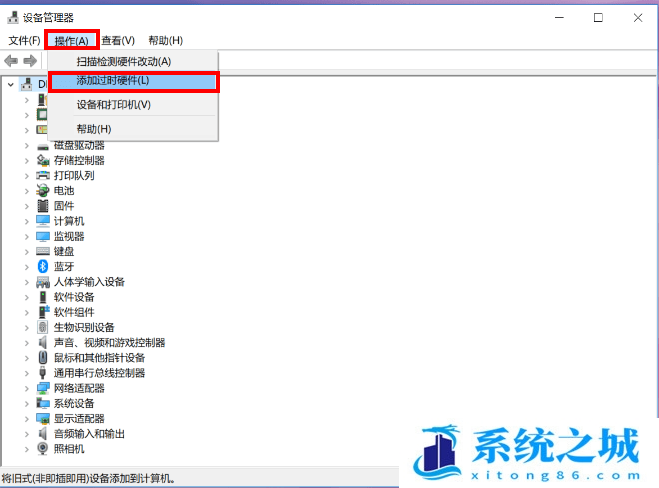Expand the 显示适配器 node with its chevron
Screen dimensions: 659x488
tap(28, 418)
